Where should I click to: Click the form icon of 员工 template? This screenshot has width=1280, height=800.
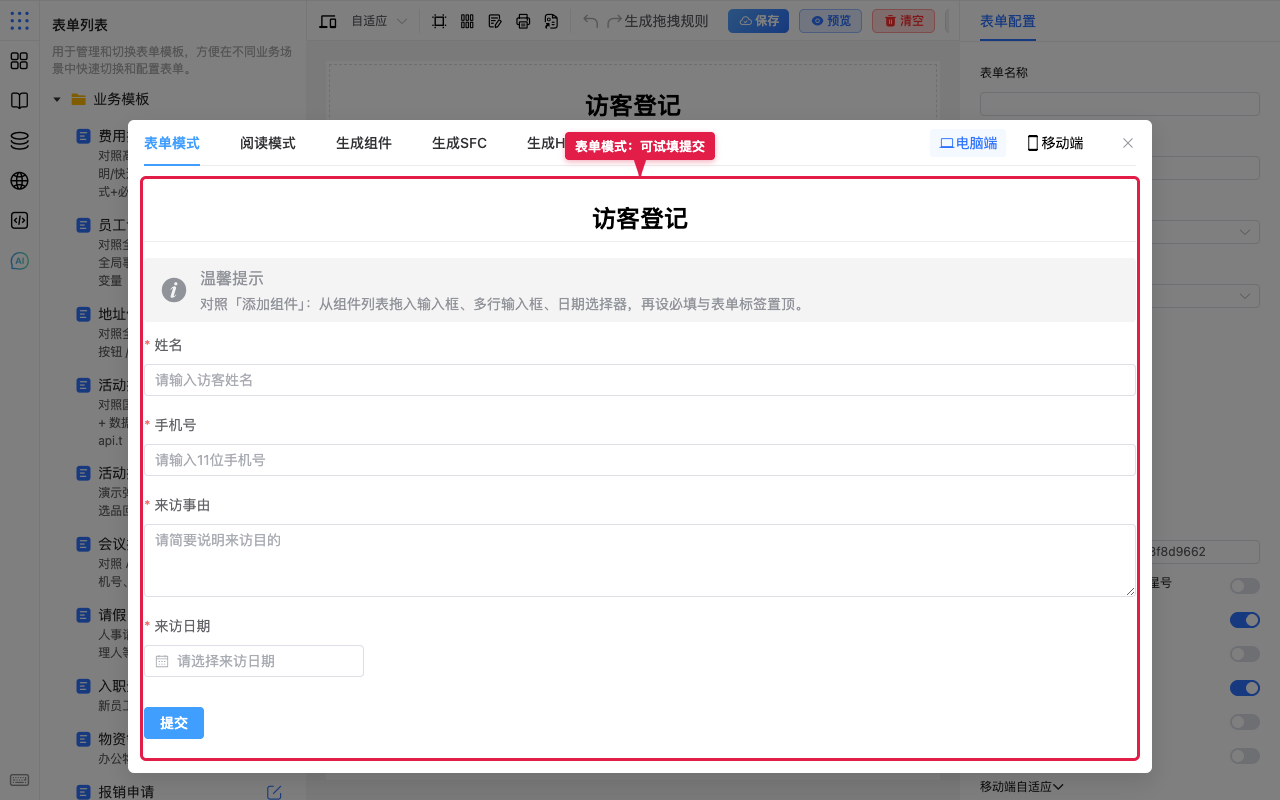(x=84, y=225)
